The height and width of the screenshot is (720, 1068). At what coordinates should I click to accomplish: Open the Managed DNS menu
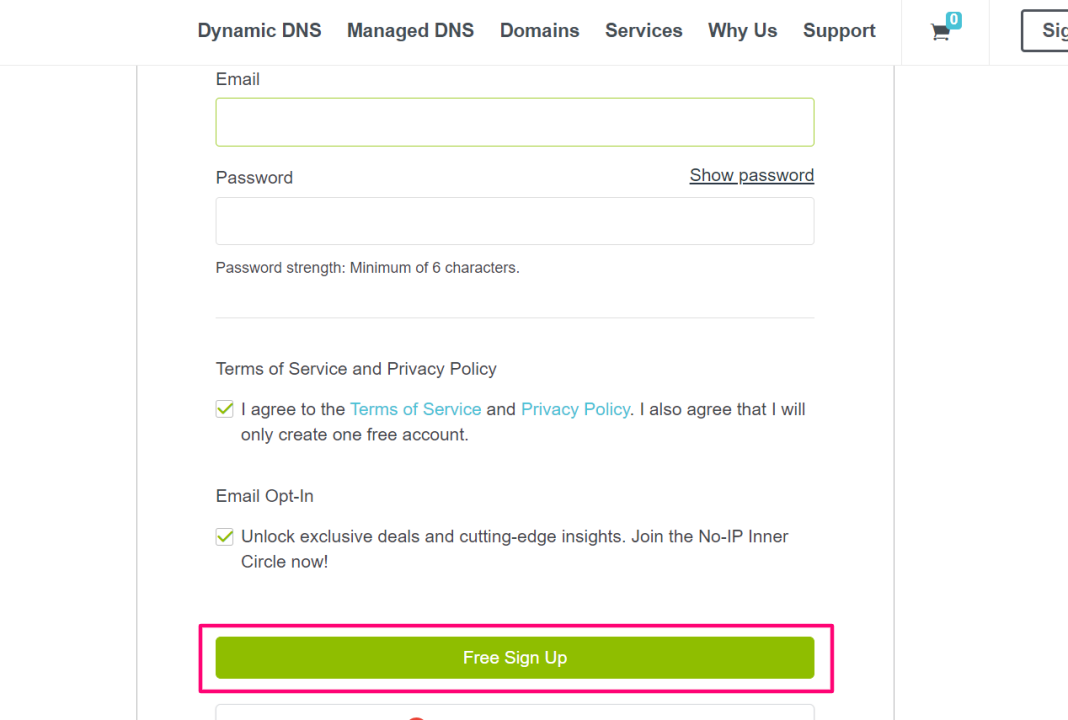click(x=410, y=31)
